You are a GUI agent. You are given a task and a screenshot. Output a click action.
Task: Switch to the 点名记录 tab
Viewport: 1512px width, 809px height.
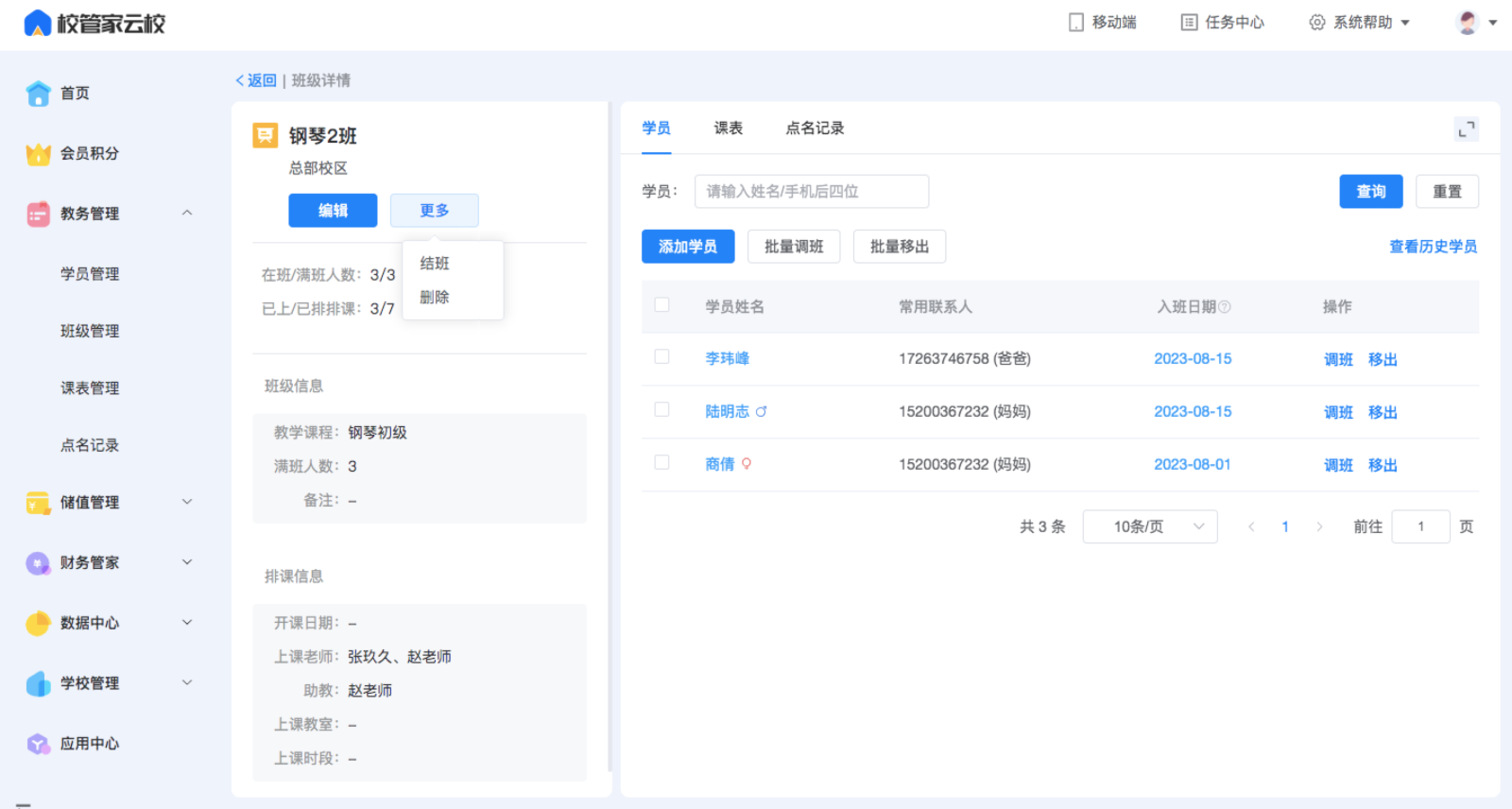(815, 128)
